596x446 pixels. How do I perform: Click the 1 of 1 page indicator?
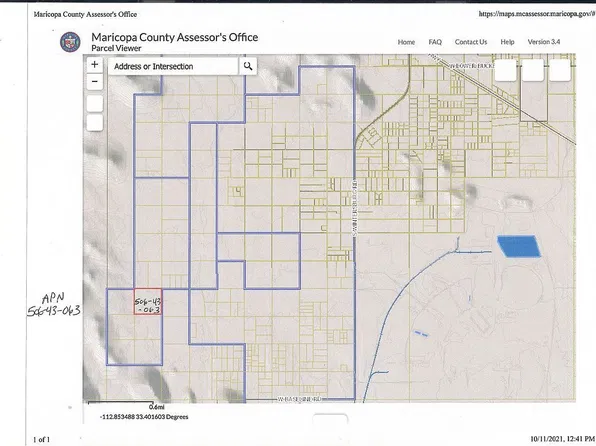click(41, 440)
